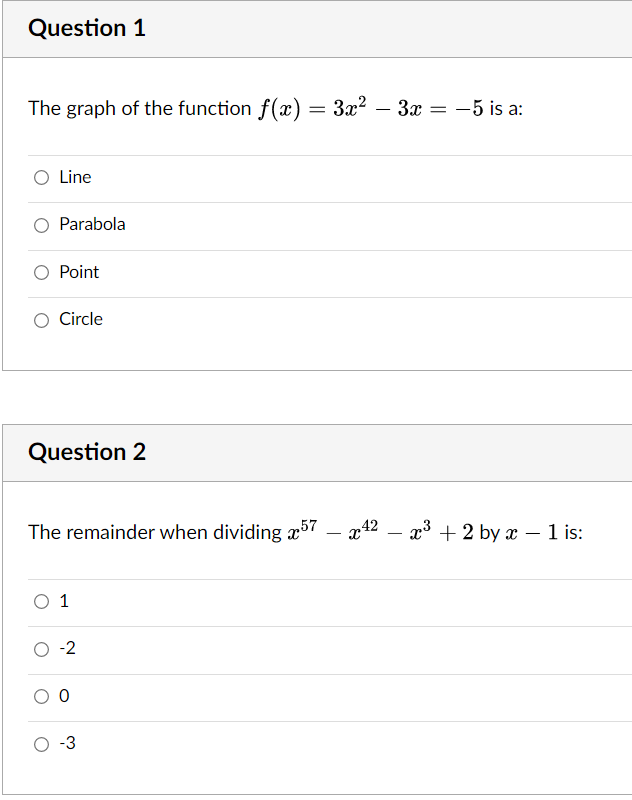Select answer 0 for Question 2
Screen dimensions: 632x800
[x=41, y=696]
